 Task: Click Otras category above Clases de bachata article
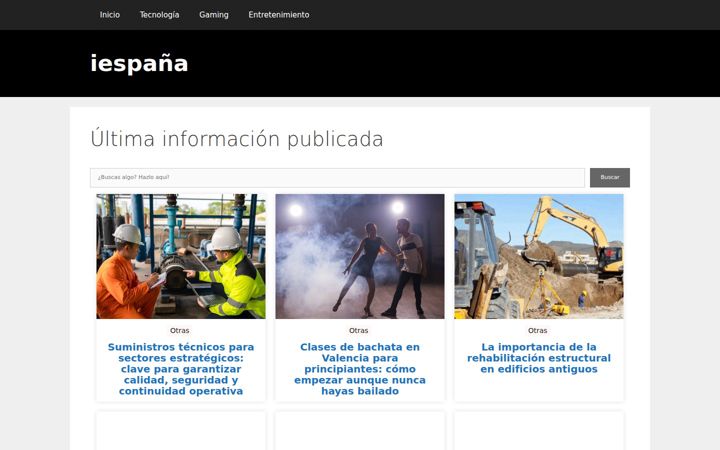click(x=359, y=331)
